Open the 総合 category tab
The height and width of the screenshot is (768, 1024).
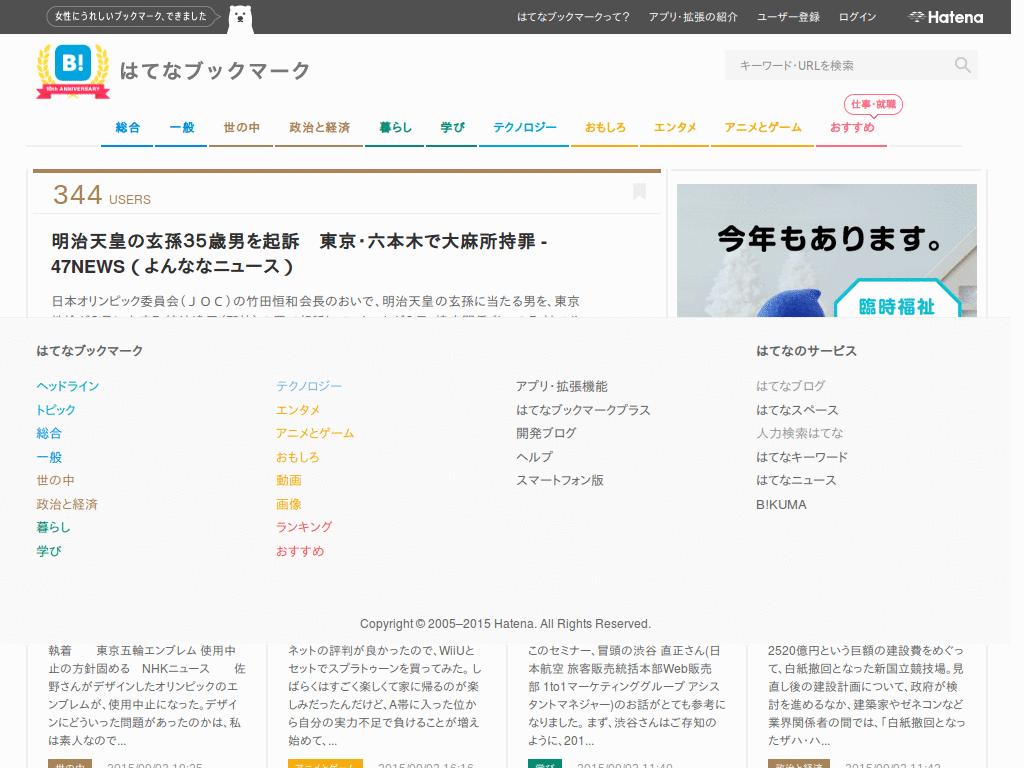[x=127, y=127]
